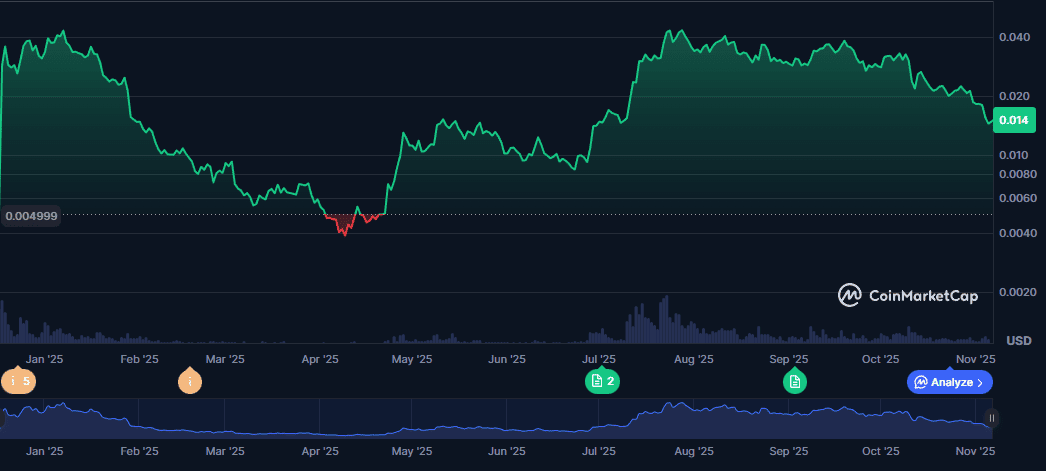This screenshot has height=471, width=1046.
Task: Grab the right range handle on navigator
Action: [x=992, y=418]
